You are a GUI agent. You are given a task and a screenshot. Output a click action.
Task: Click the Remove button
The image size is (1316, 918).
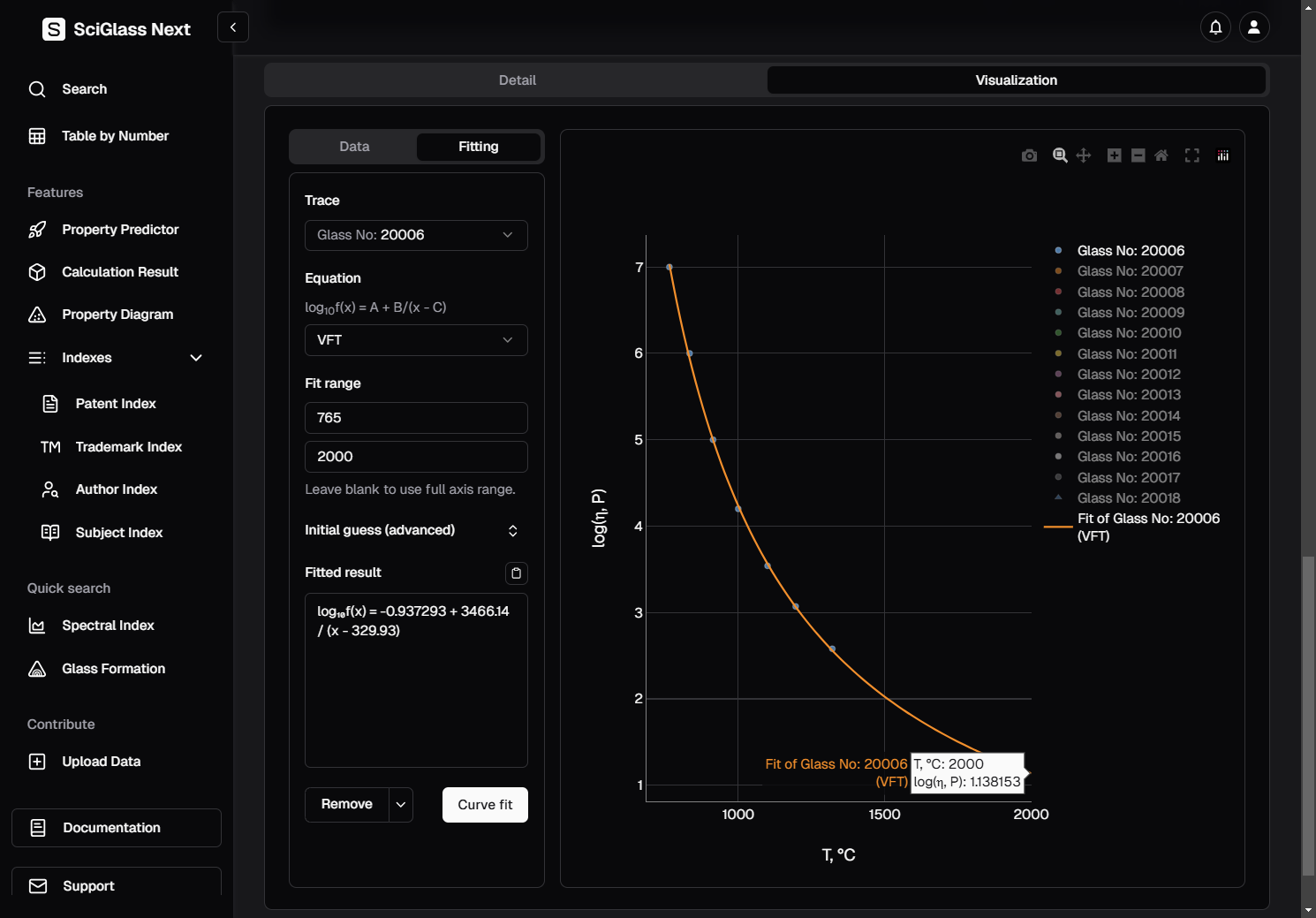click(x=347, y=805)
